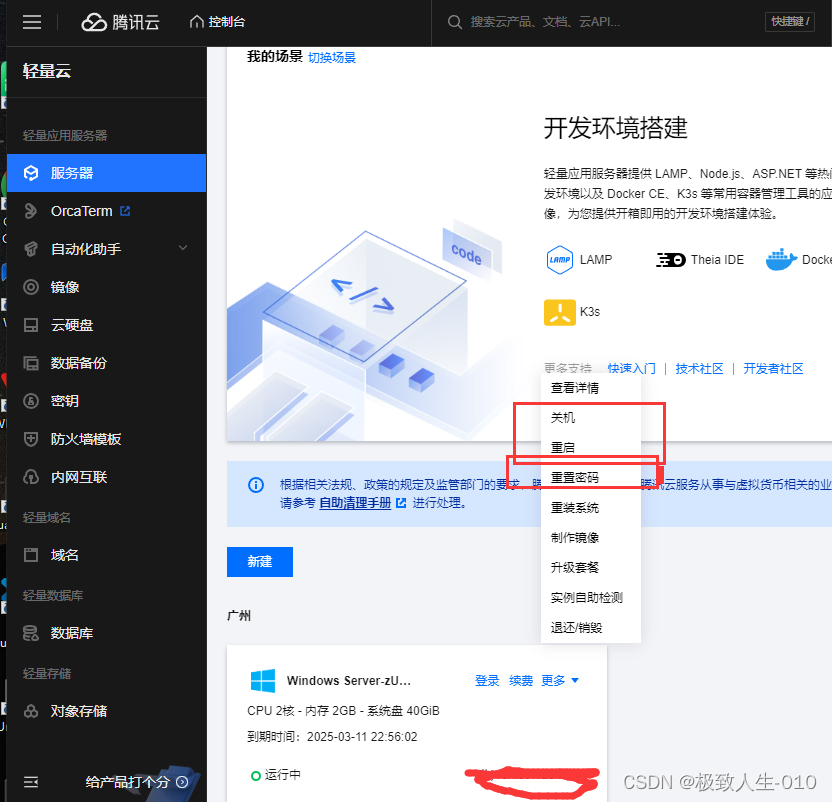
Task: Click the 新建 button
Action: (259, 562)
